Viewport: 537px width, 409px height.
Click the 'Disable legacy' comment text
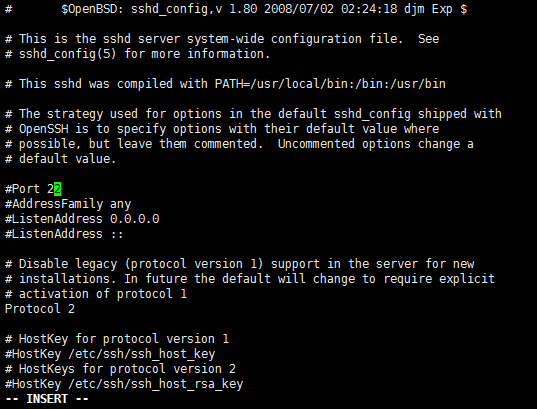68,264
